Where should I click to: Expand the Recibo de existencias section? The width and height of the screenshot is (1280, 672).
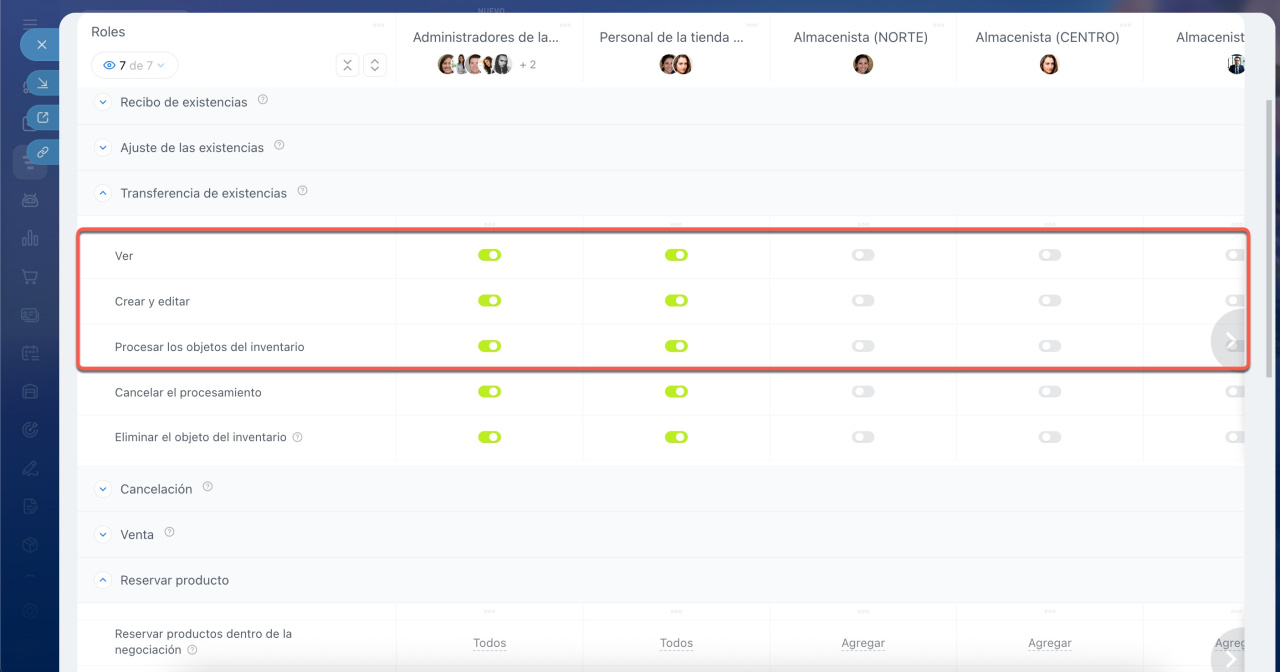(102, 102)
